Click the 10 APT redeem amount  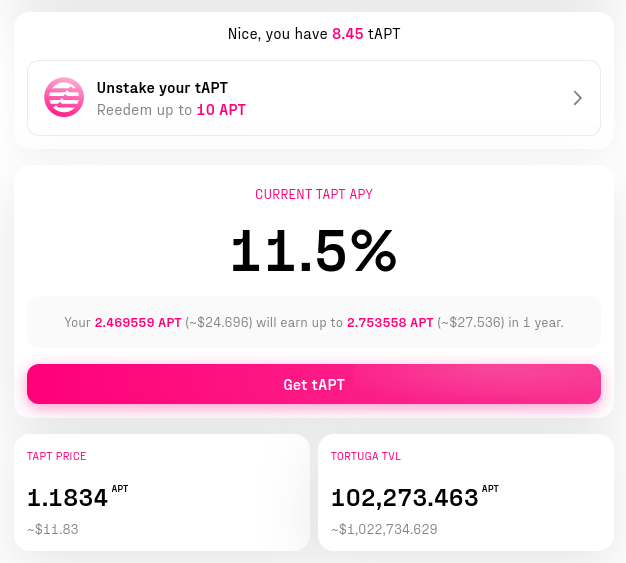click(x=221, y=110)
